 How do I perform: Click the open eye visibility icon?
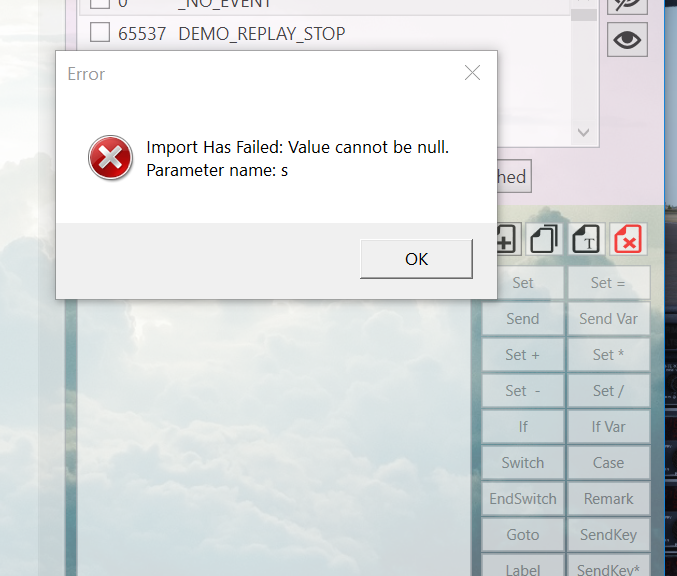[x=627, y=40]
